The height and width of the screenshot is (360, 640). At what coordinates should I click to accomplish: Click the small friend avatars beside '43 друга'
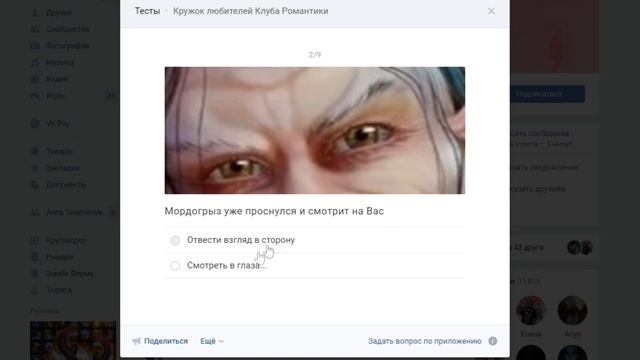pos(580,248)
